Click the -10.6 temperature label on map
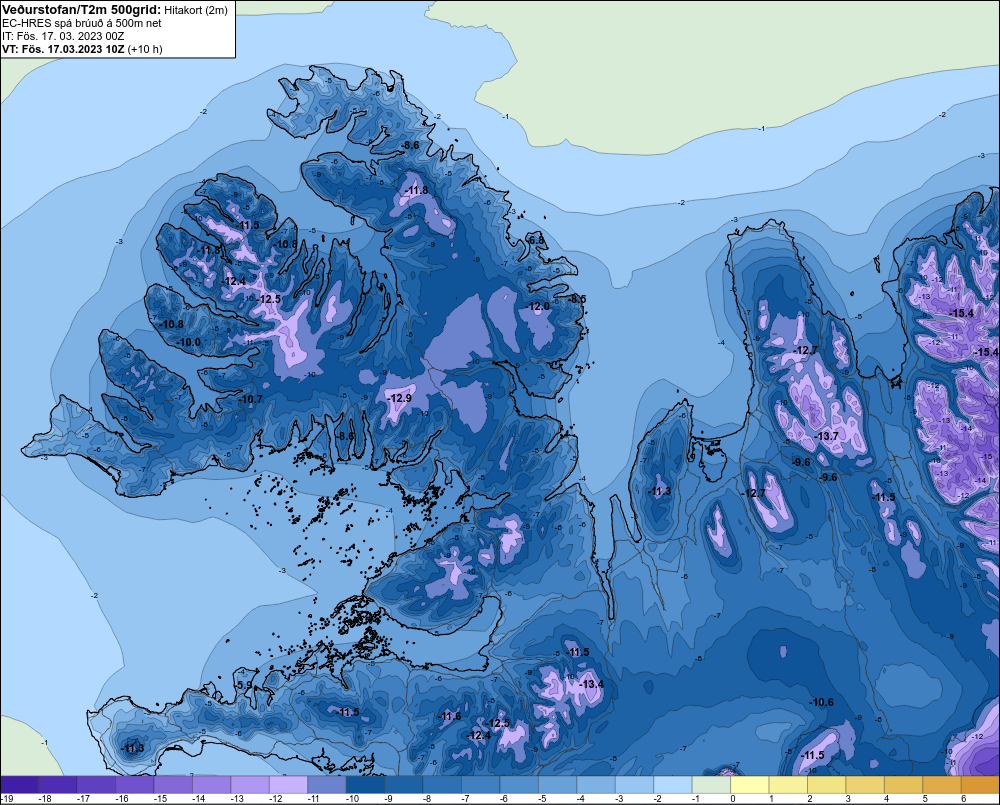Screen dimensions: 1000x805 click(821, 702)
